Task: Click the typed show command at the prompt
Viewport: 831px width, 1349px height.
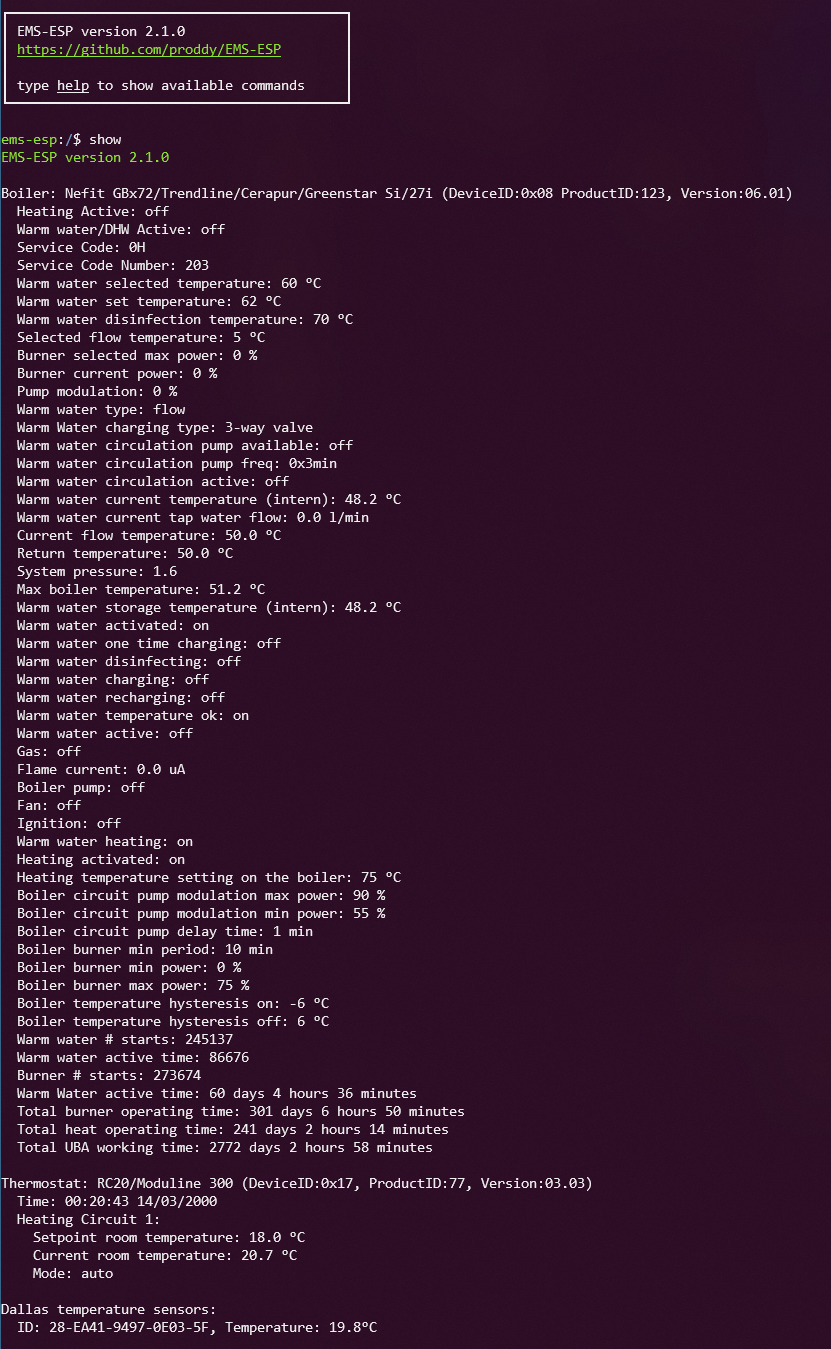Action: 105,139
